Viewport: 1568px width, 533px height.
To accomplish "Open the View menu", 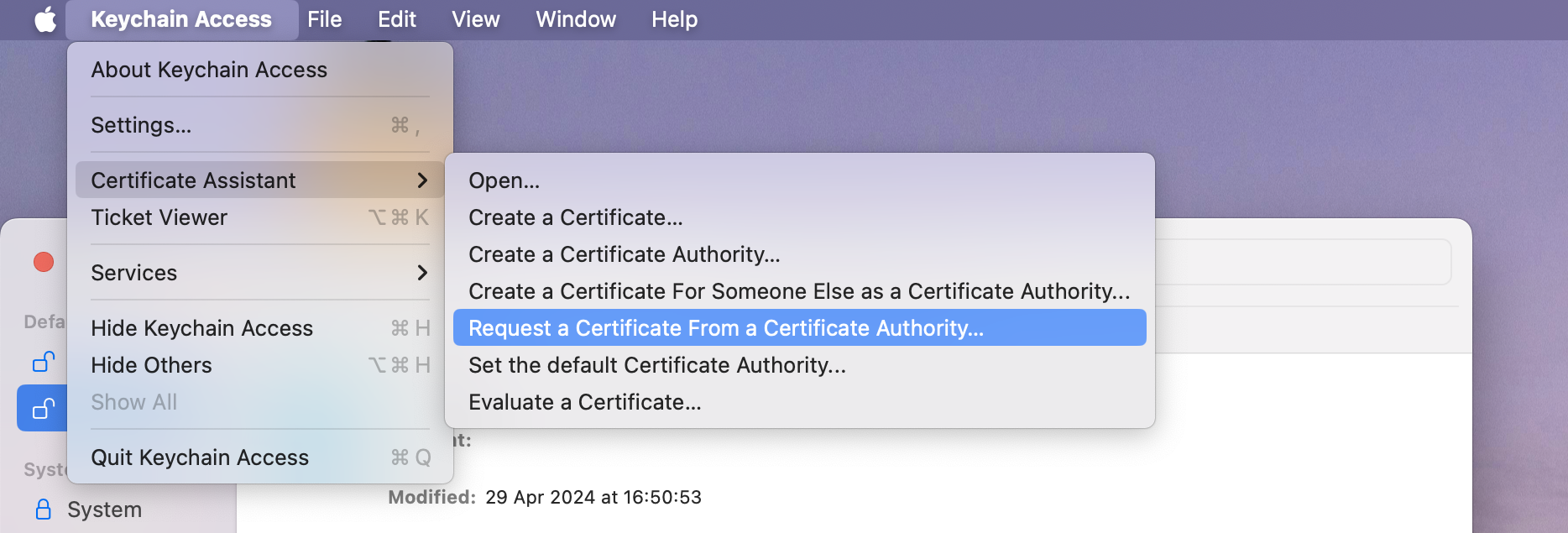I will [x=475, y=19].
